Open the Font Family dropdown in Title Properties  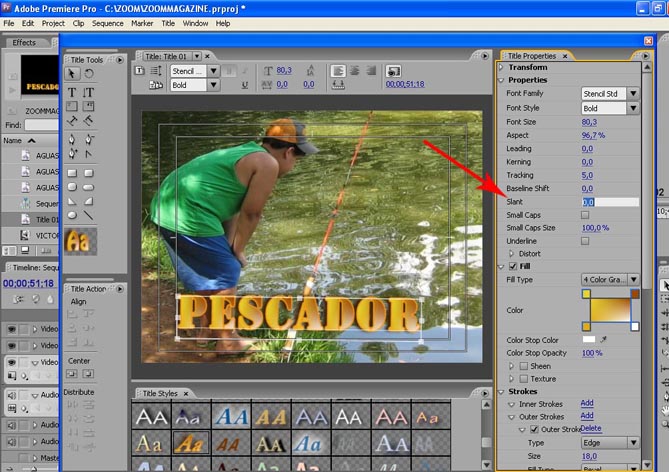(633, 93)
